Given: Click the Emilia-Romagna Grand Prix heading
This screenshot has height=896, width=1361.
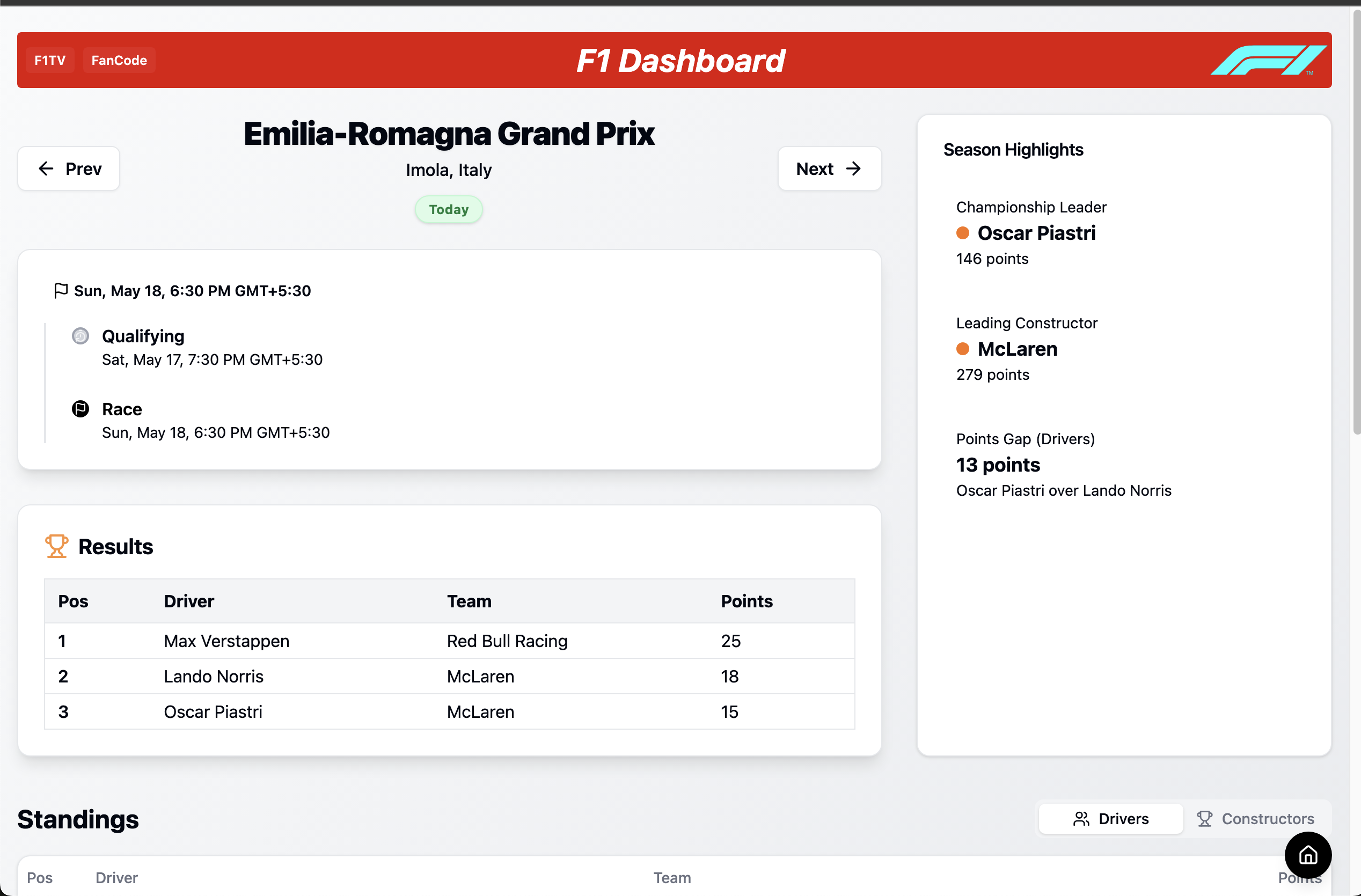Looking at the screenshot, I should (x=449, y=134).
